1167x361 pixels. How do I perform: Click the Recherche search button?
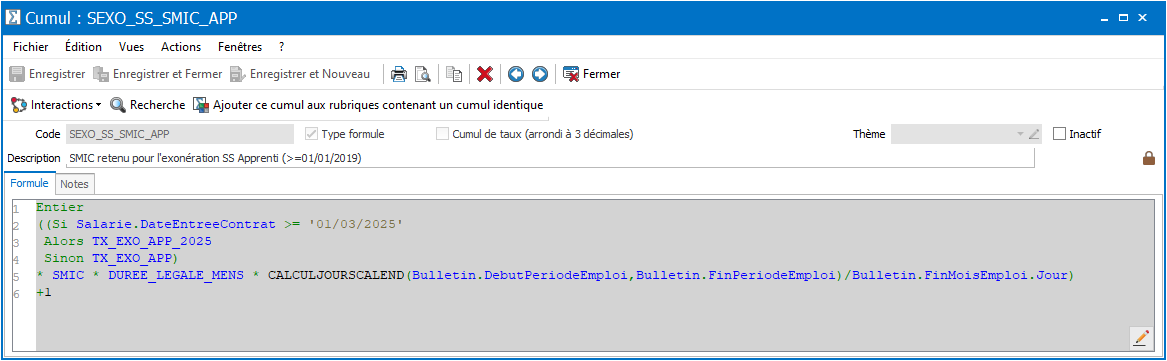click(147, 105)
